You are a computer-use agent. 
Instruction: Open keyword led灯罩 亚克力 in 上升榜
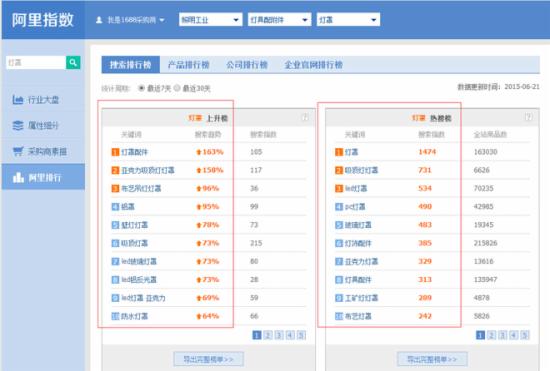click(143, 298)
